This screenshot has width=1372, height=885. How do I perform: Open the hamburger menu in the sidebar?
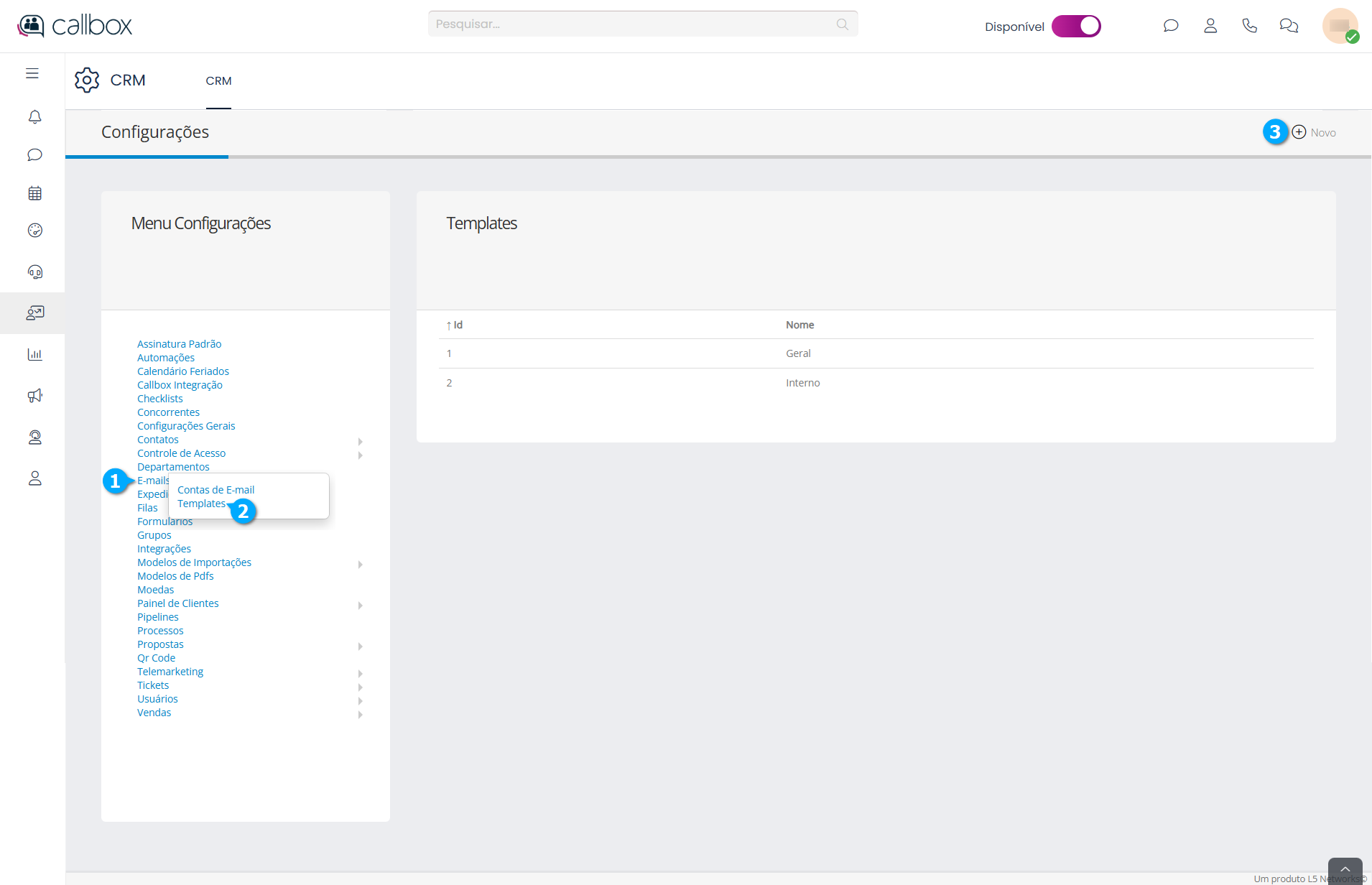[32, 73]
